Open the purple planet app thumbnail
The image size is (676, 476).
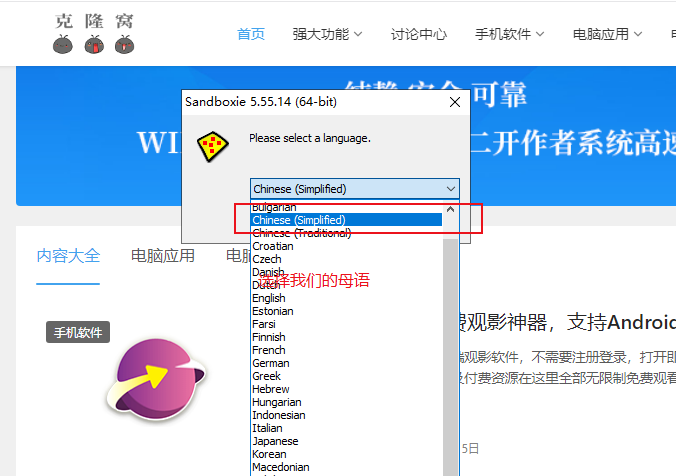click(156, 379)
